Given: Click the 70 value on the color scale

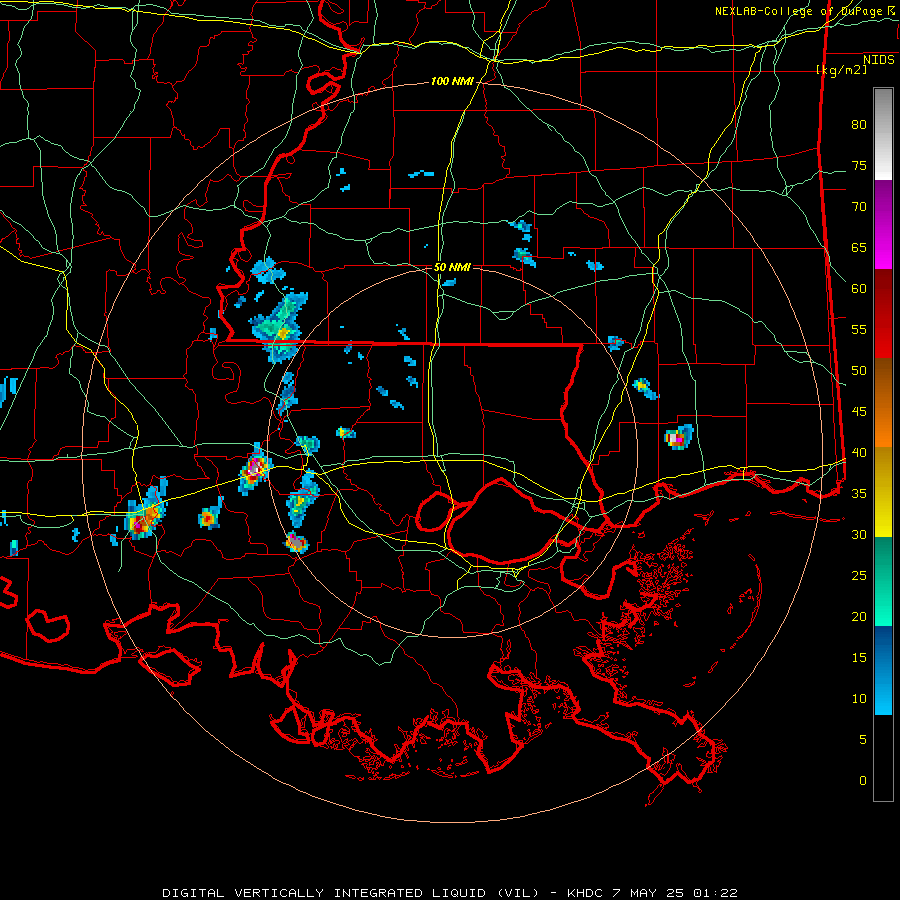Looking at the screenshot, I should 859,207.
